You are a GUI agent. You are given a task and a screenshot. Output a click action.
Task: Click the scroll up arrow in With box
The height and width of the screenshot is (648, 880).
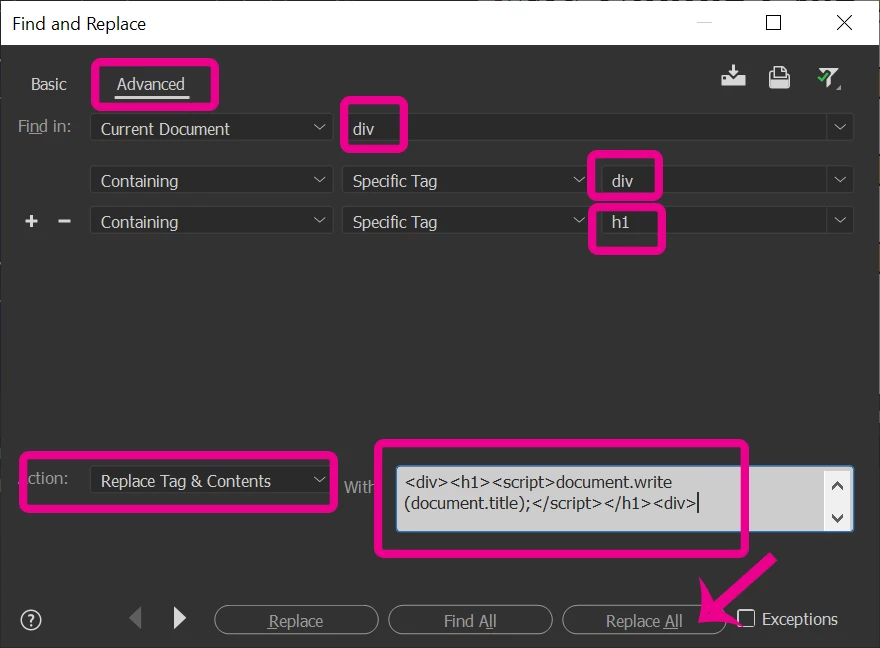click(x=837, y=486)
